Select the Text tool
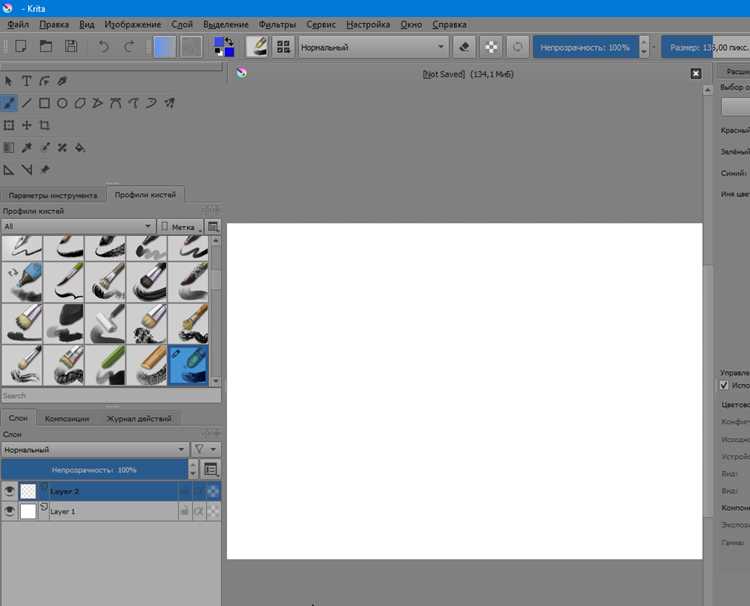 [x=27, y=81]
